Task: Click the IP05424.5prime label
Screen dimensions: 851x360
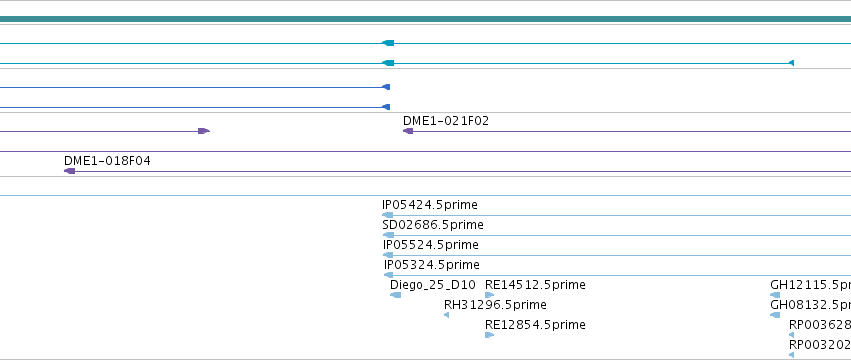Action: click(x=430, y=205)
